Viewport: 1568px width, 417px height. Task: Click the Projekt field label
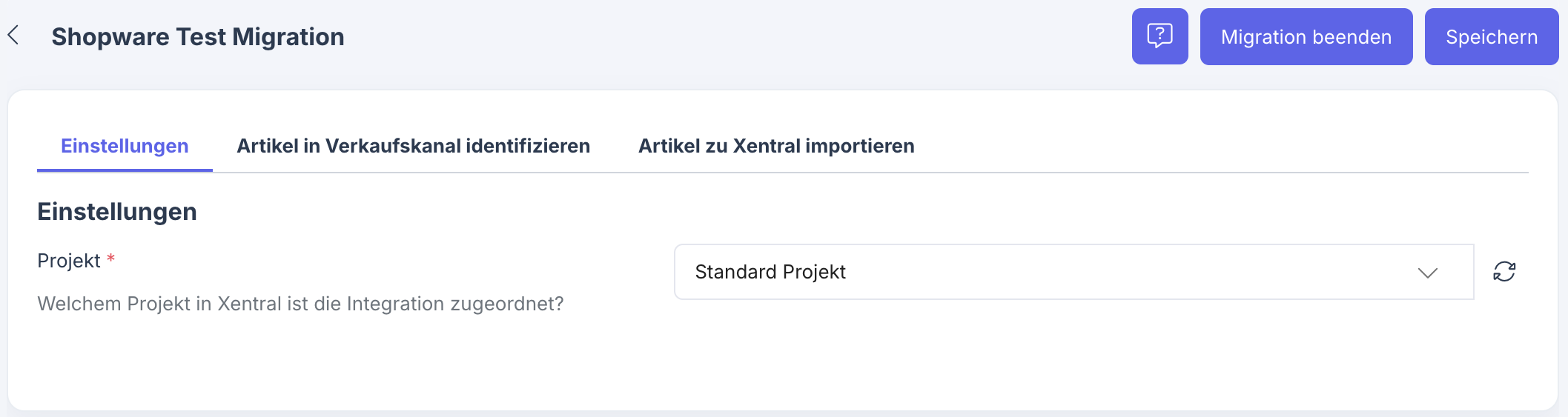pyautogui.click(x=69, y=261)
